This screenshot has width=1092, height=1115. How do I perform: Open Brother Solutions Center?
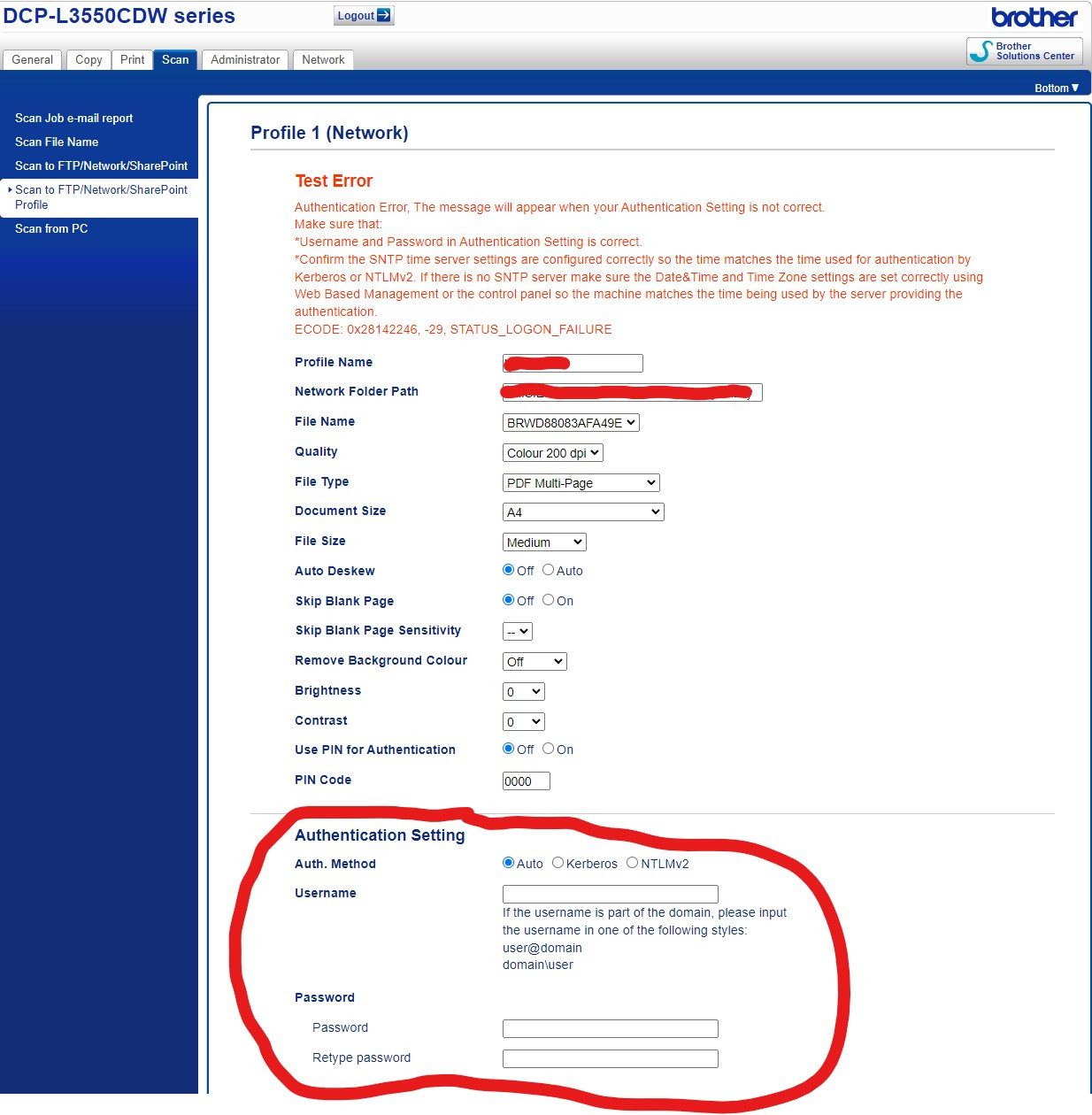(x=1024, y=50)
